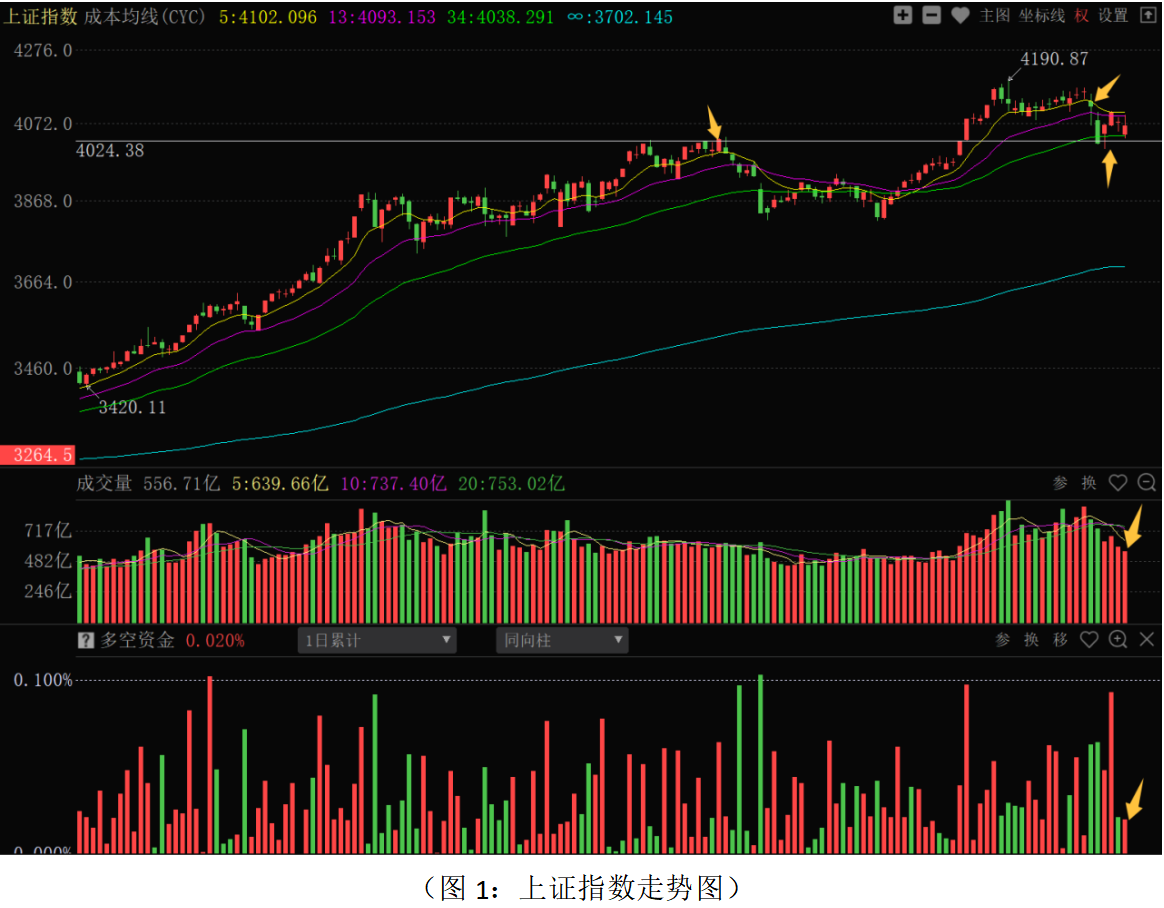Click the up-arrow maximize icon at top right
The height and width of the screenshot is (908, 1164).
coord(1147,15)
